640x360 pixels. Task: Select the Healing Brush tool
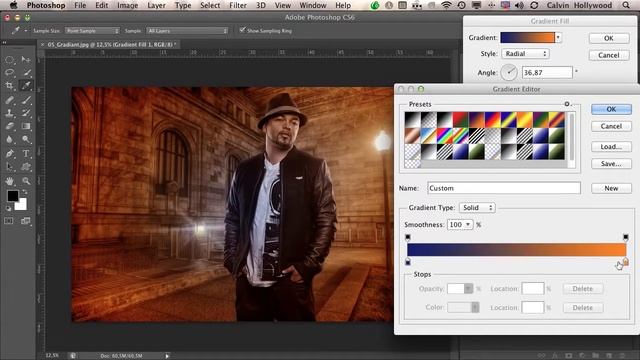coord(9,100)
